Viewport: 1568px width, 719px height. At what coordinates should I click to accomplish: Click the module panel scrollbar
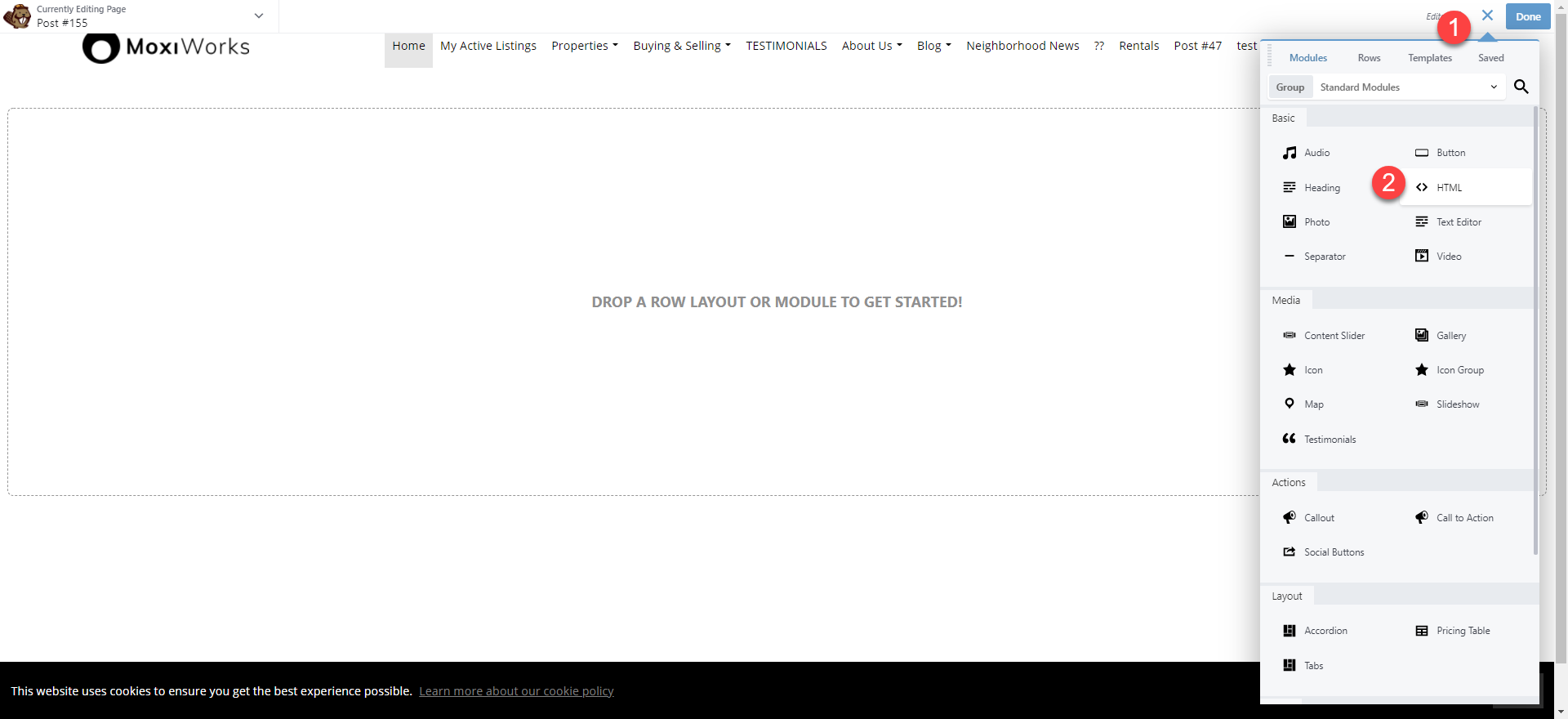(x=1535, y=327)
